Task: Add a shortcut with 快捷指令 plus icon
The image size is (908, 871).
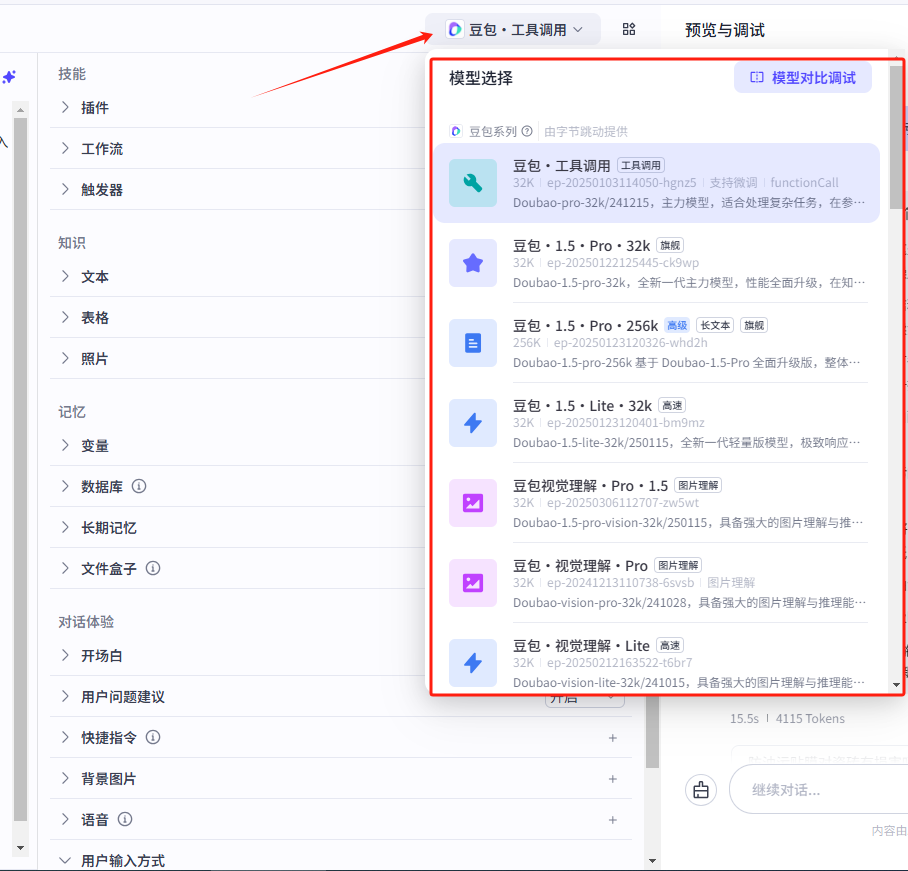Action: click(613, 738)
